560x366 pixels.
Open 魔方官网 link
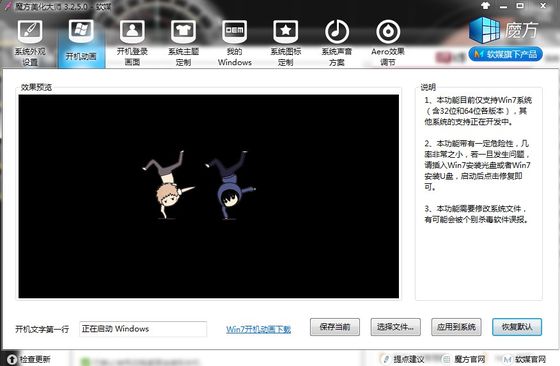(470, 359)
